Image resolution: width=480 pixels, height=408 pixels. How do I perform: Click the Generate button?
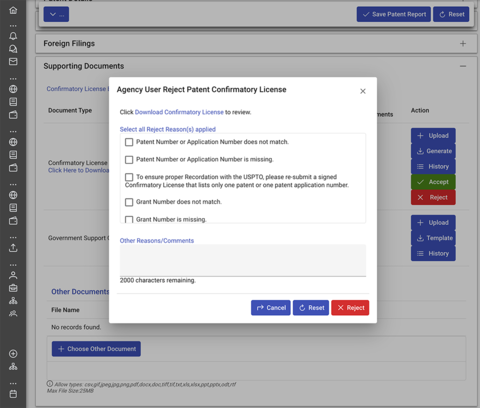(x=433, y=151)
